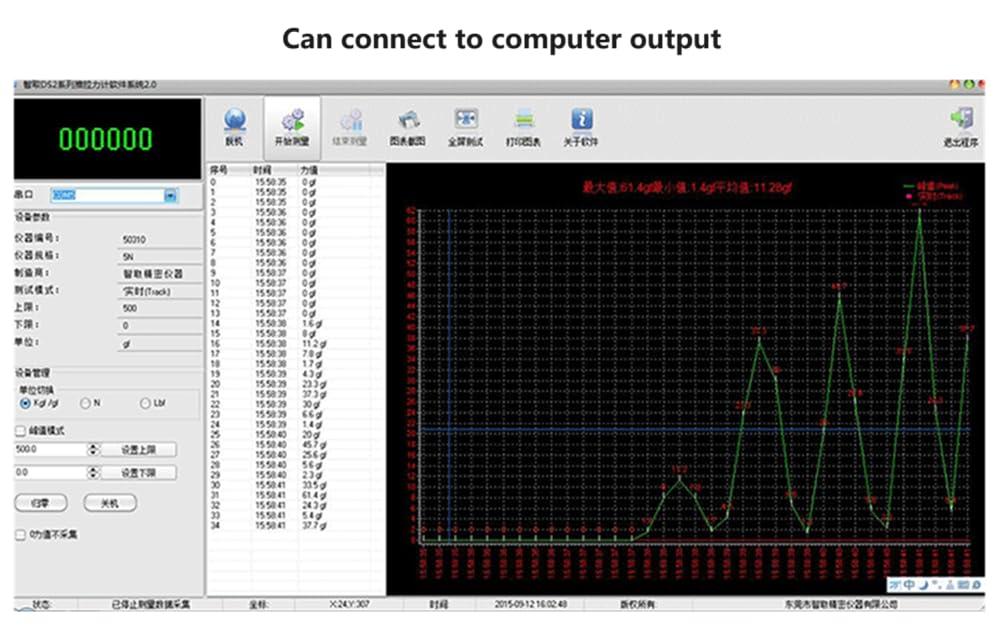
Task: Click the Print Chart (打印图表) printer icon
Action: [x=523, y=121]
